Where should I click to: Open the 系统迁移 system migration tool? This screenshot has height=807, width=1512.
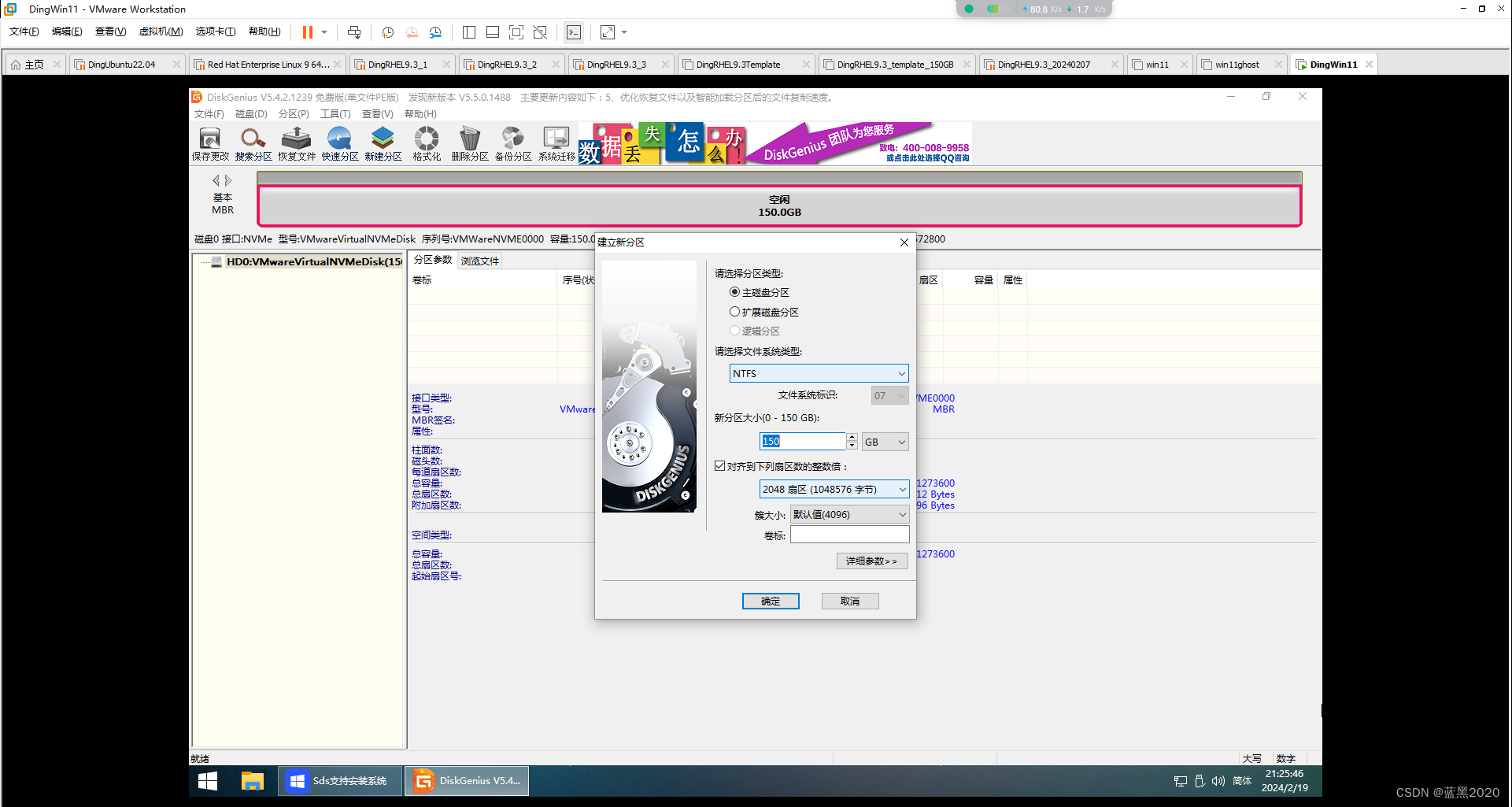(x=556, y=144)
